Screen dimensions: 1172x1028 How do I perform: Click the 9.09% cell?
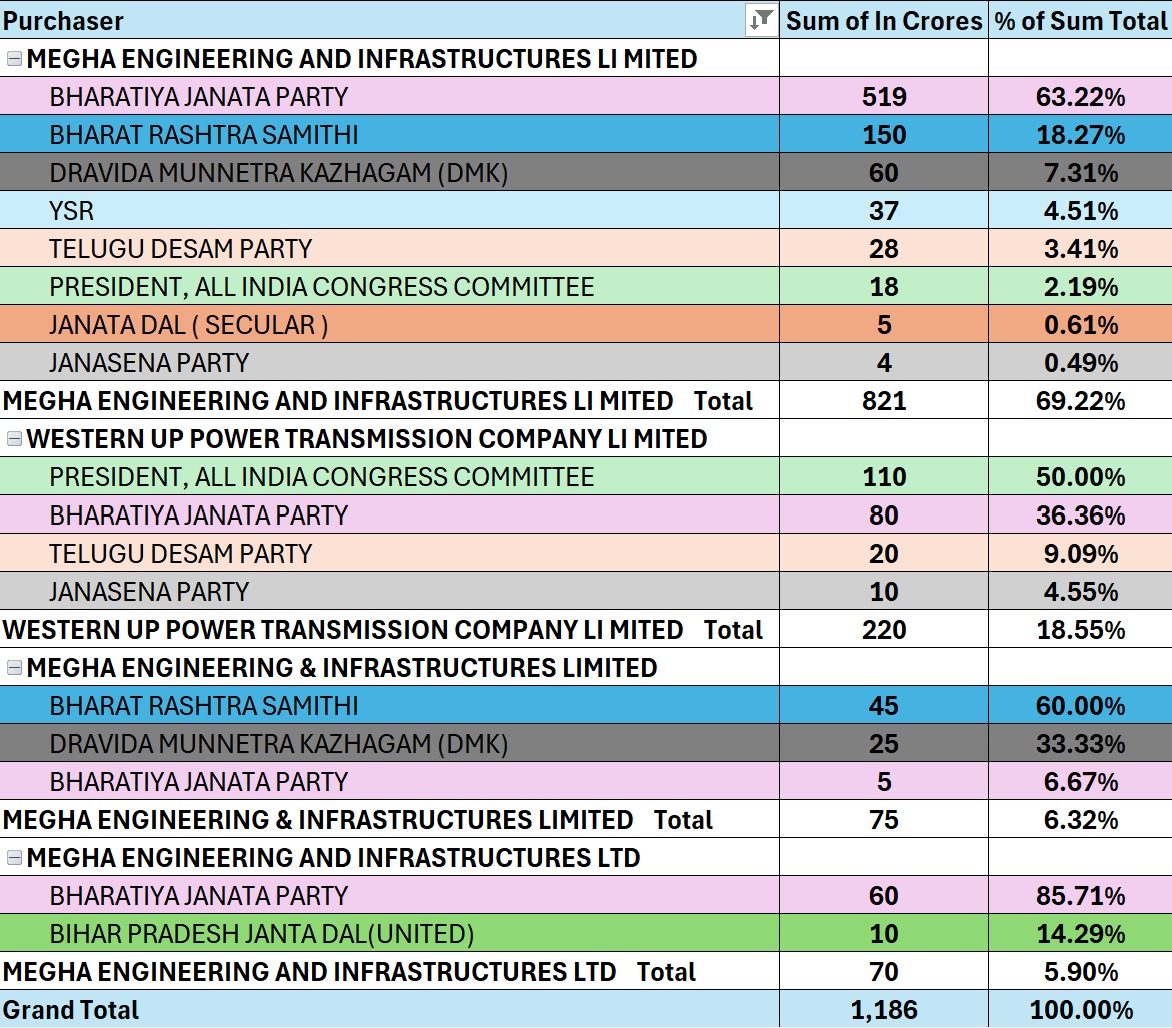click(1080, 553)
